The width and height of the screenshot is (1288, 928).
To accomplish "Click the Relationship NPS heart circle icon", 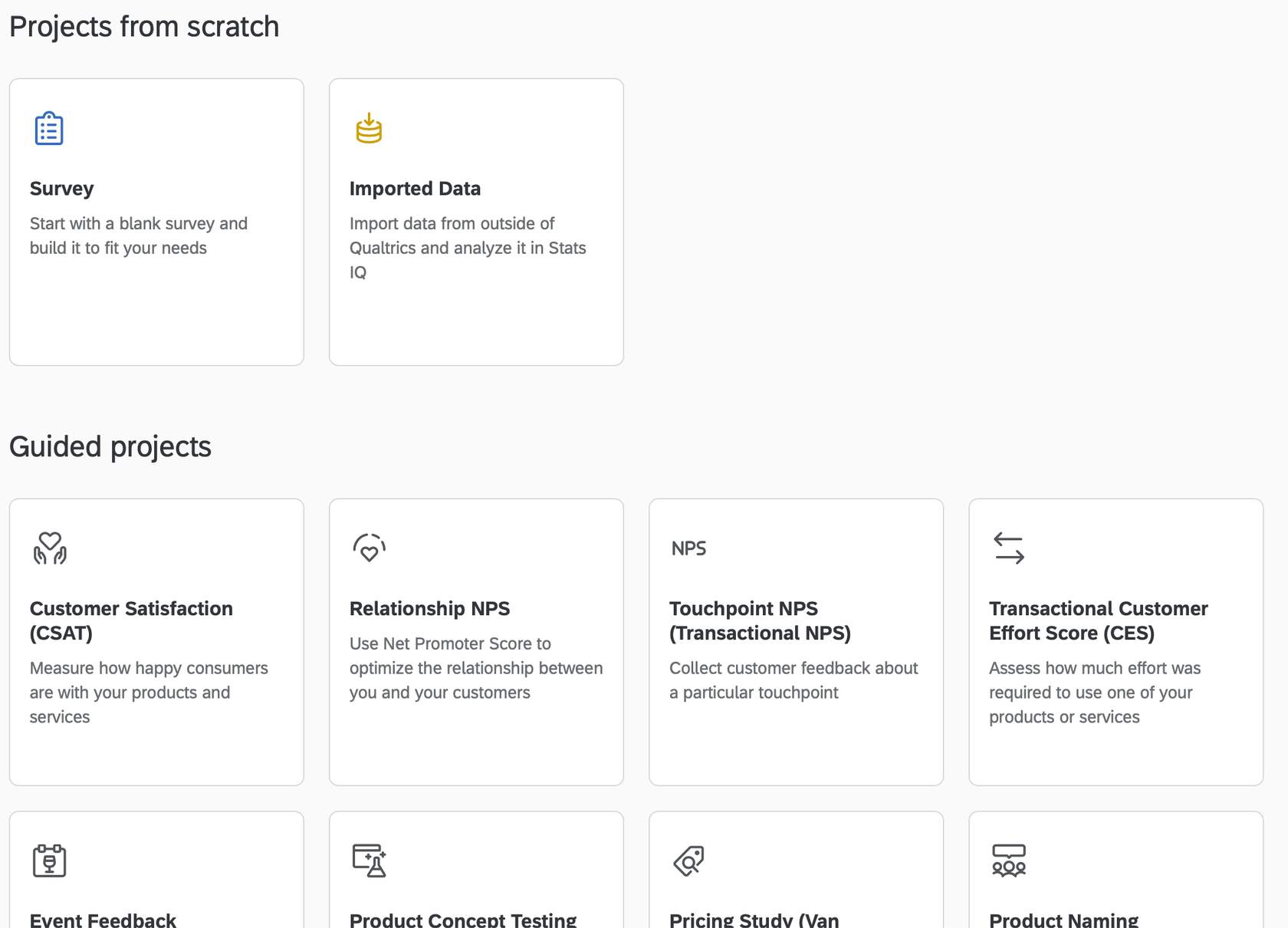I will coord(369,548).
